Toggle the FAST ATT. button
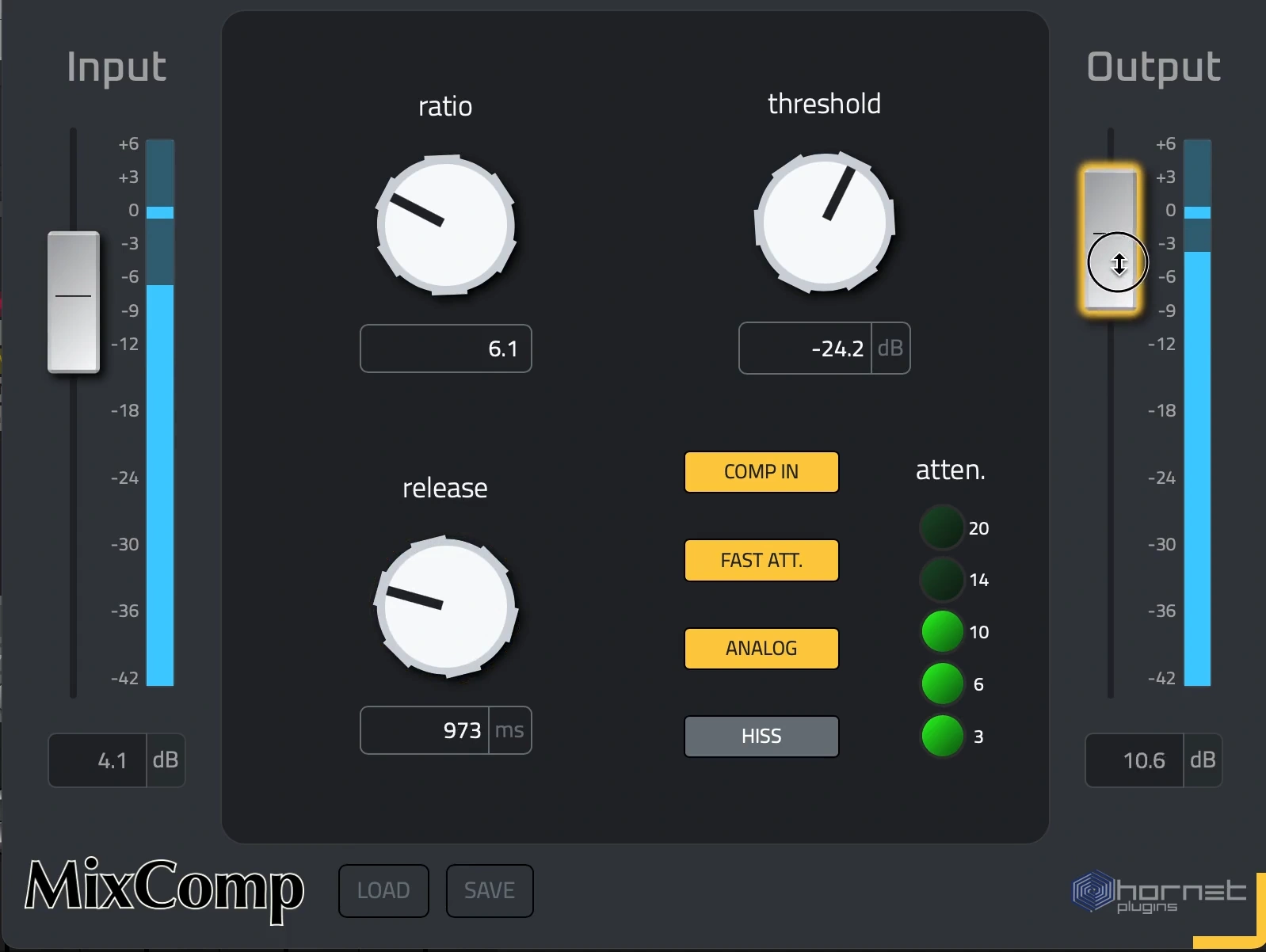 point(761,561)
